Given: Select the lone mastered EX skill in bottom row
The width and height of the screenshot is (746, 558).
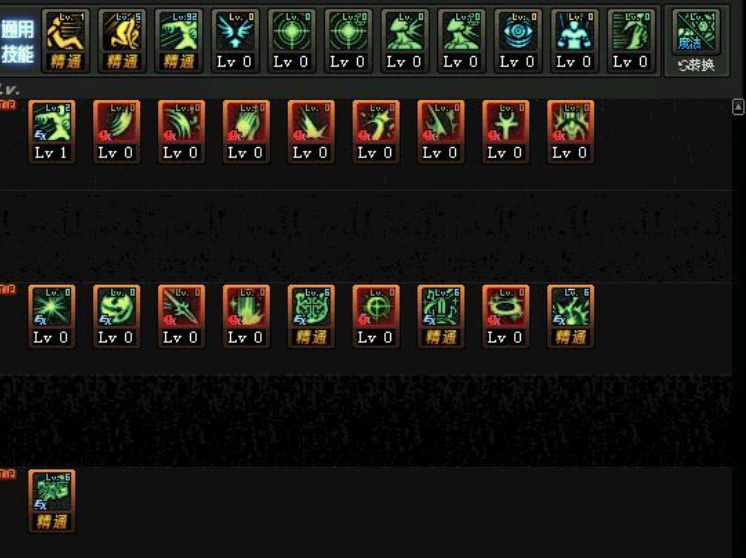Looking at the screenshot, I should [x=52, y=501].
